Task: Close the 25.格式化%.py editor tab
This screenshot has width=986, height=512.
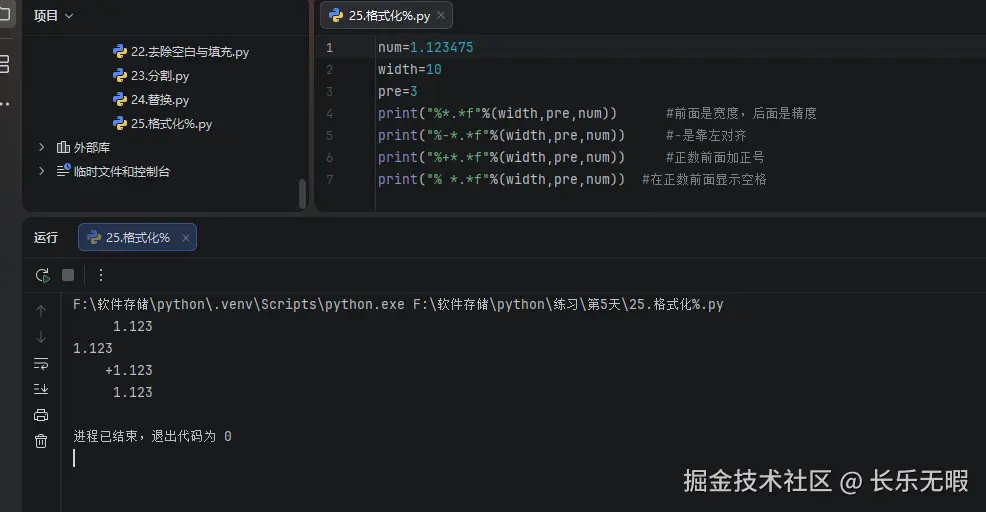Action: (x=441, y=16)
